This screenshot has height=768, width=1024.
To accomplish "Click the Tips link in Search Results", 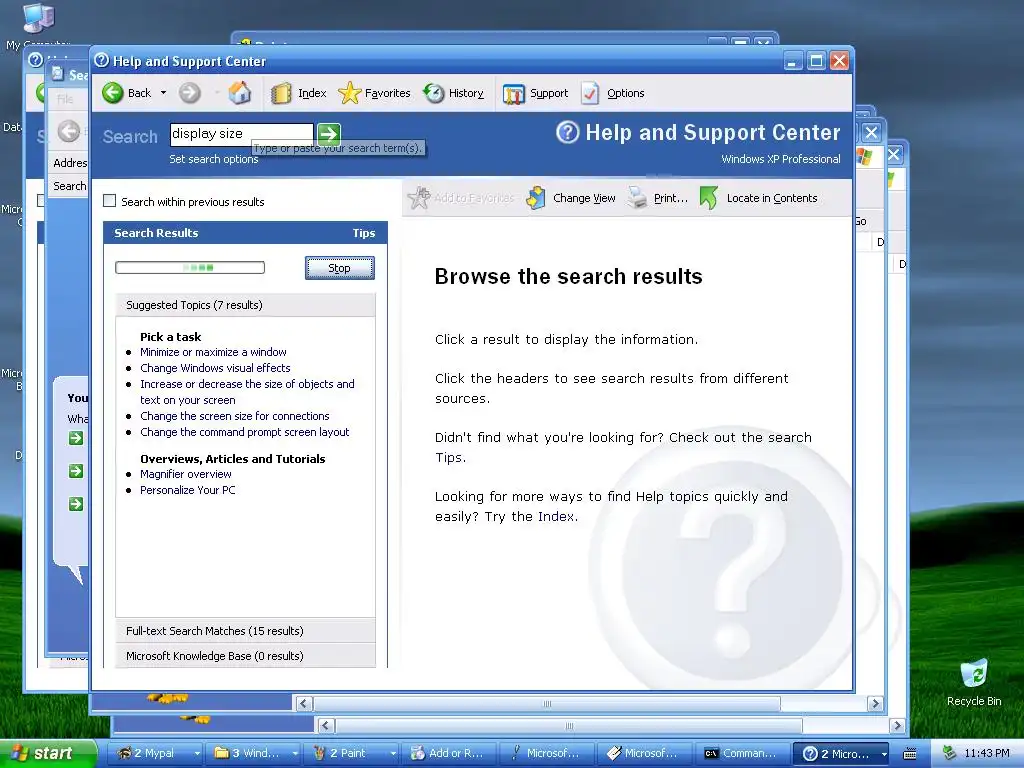I will (364, 233).
